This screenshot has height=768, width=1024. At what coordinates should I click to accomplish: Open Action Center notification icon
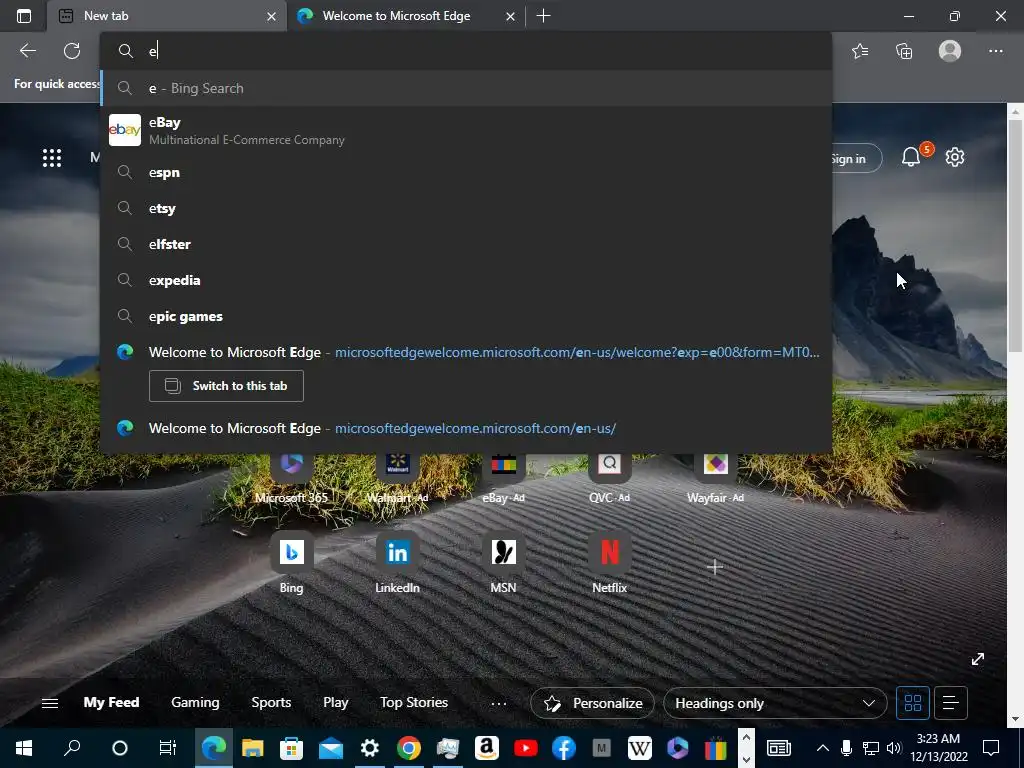tap(991, 748)
